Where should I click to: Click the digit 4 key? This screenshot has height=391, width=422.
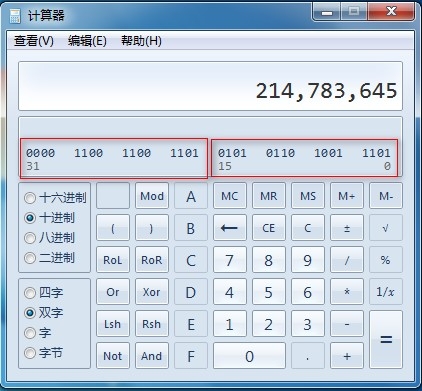point(230,292)
